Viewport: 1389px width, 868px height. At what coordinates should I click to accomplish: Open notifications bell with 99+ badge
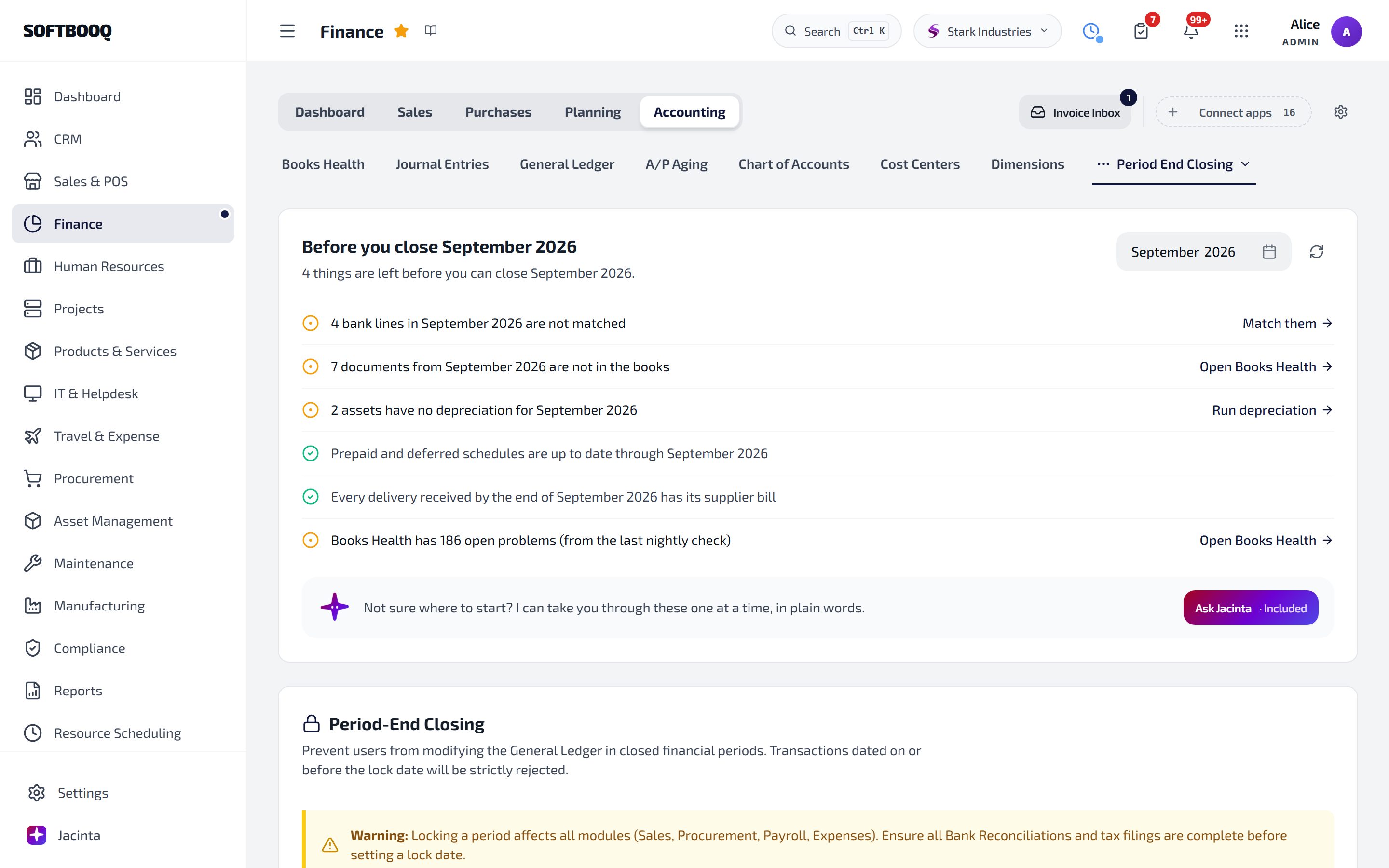pos(1191,31)
